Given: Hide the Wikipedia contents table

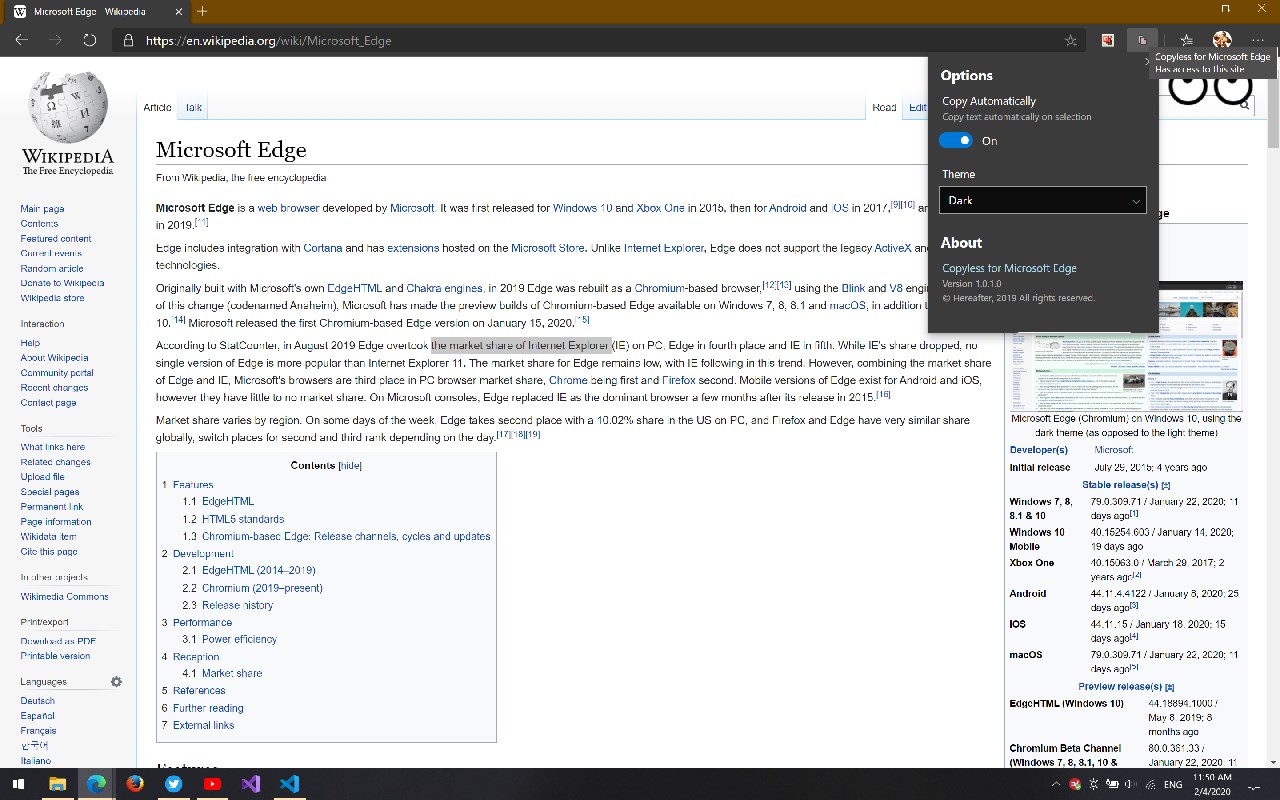Looking at the screenshot, I should pyautogui.click(x=350, y=466).
